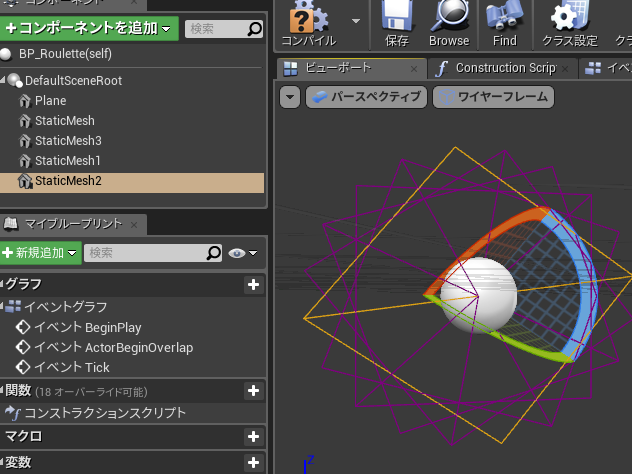Image resolution: width=632 pixels, height=474 pixels.
Task: Click the イベント BeginPlay diamond icon
Action: (23, 327)
